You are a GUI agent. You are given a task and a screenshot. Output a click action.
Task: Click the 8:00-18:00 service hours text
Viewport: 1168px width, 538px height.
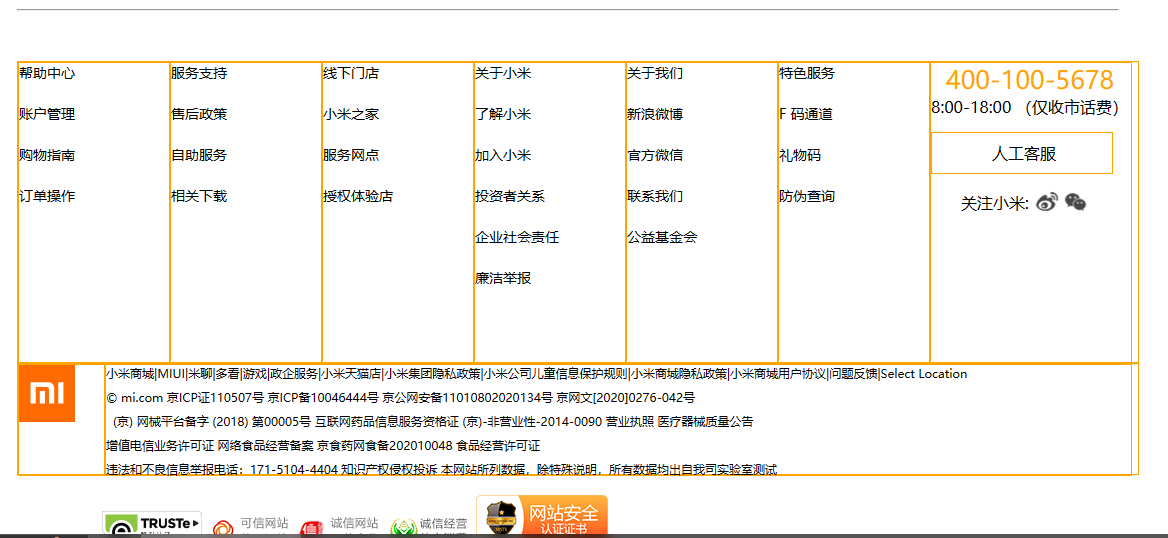pyautogui.click(x=1025, y=108)
